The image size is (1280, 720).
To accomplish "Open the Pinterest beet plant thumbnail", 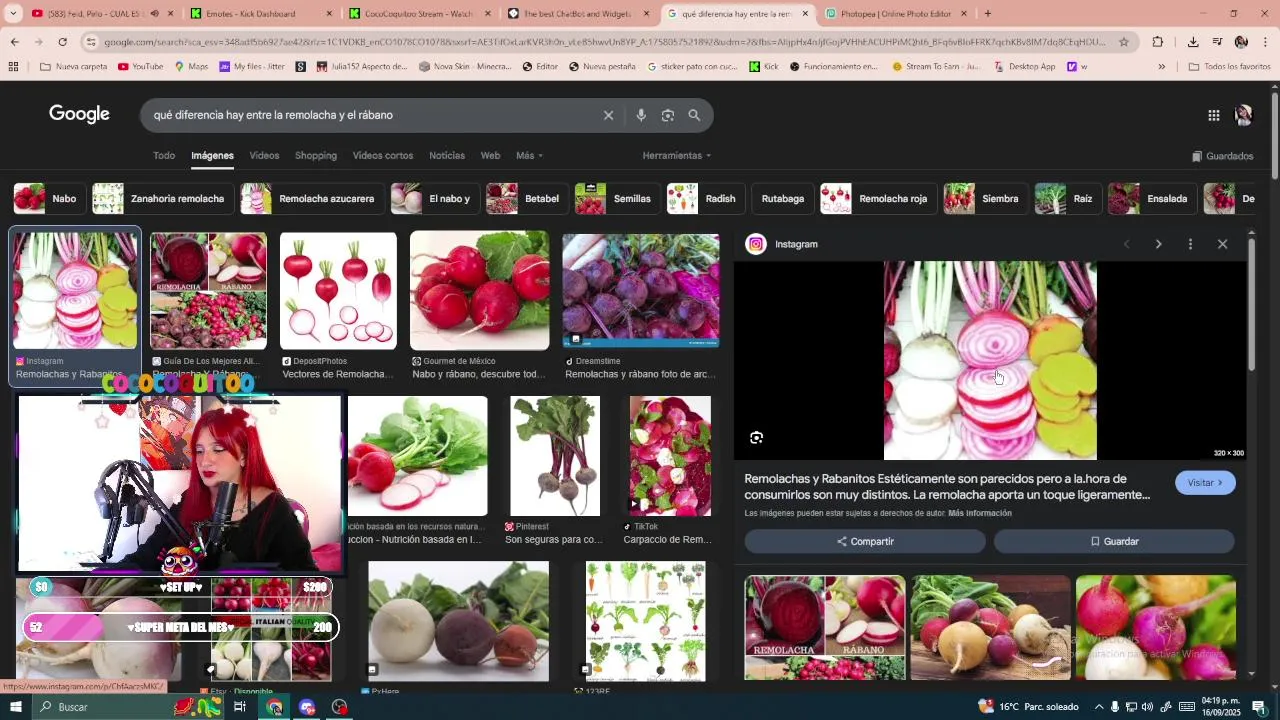I will point(555,456).
